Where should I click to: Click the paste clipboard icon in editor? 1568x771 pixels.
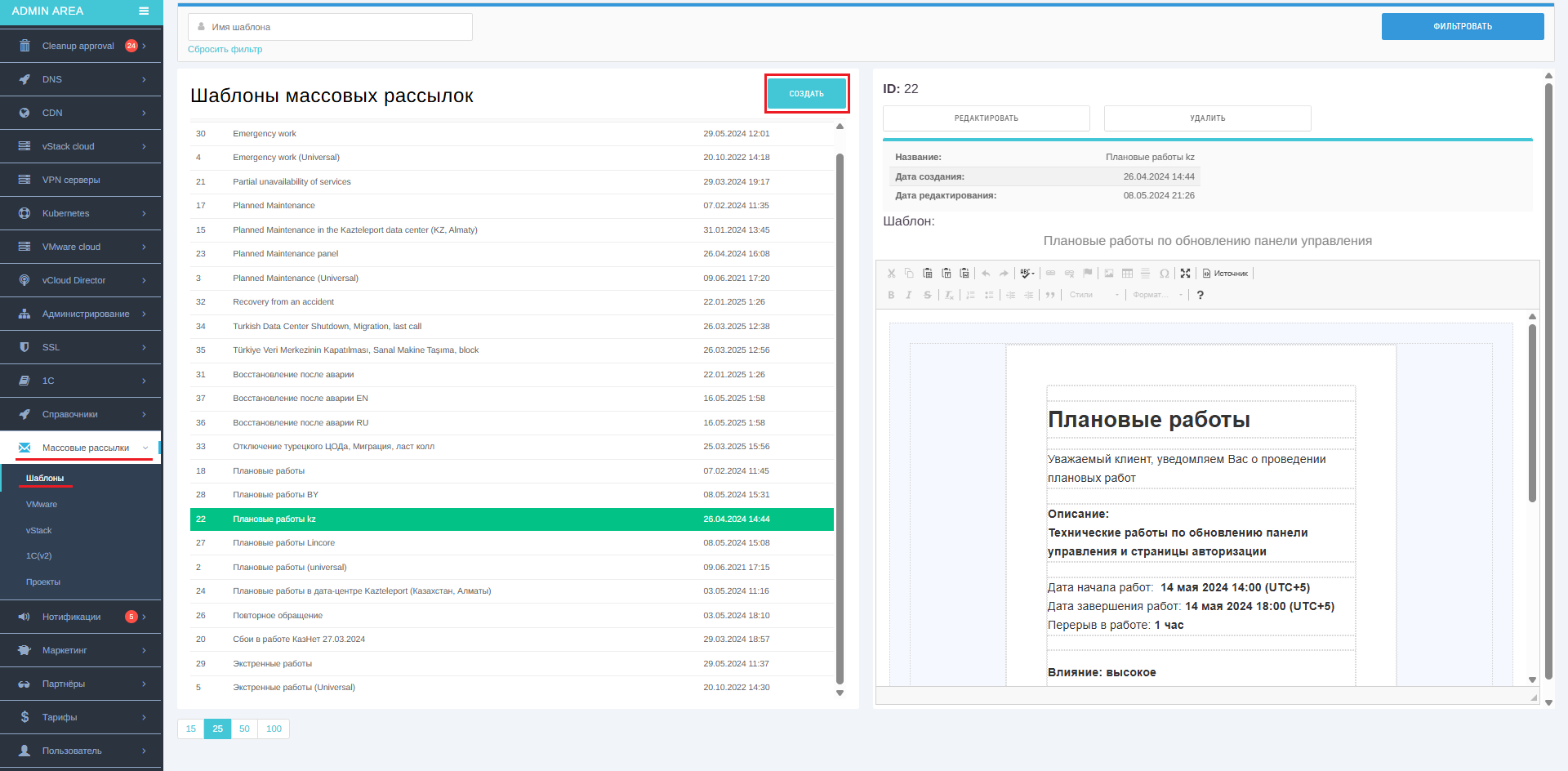928,274
